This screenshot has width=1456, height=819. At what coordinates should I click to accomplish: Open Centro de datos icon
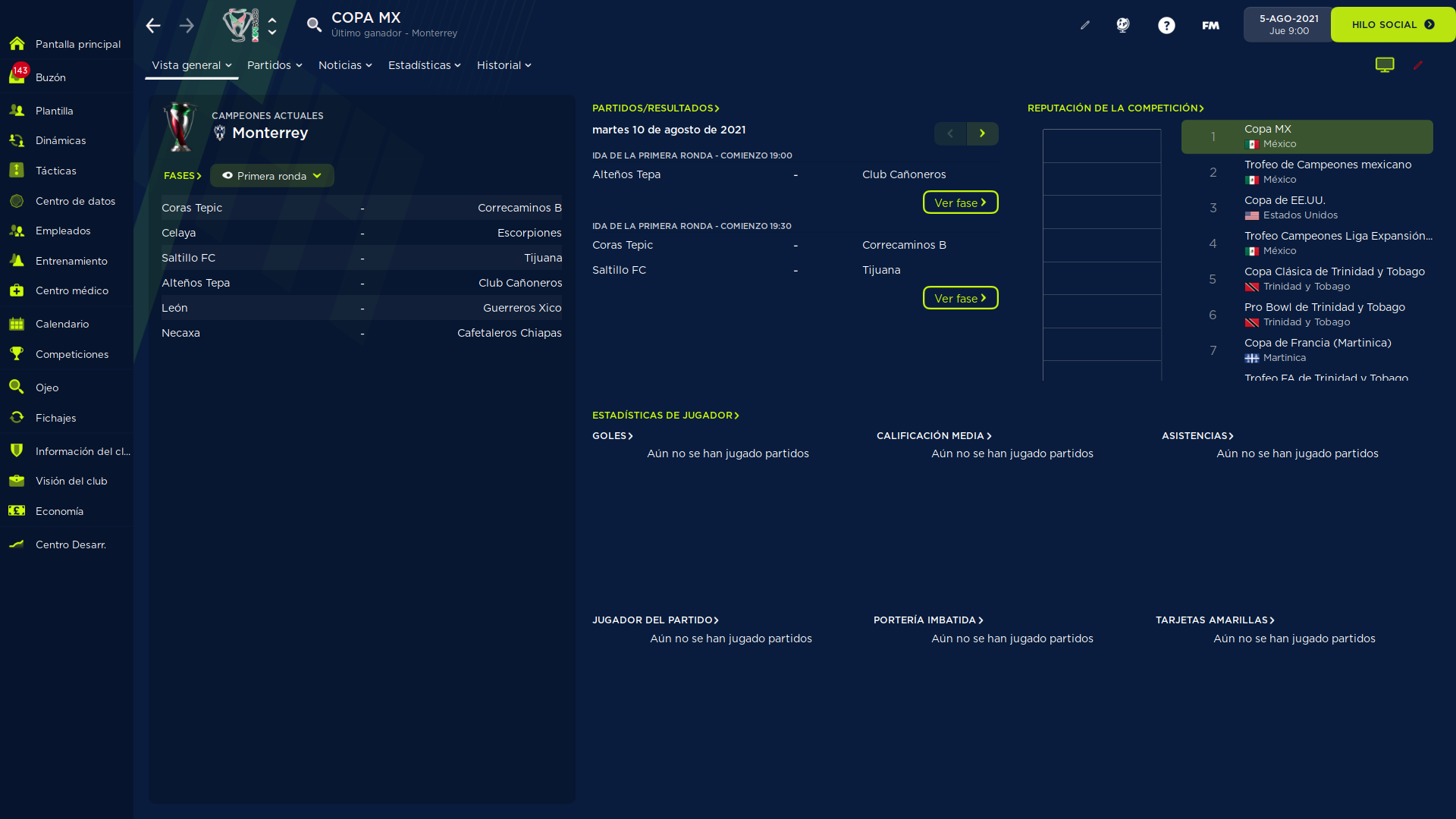(x=17, y=201)
